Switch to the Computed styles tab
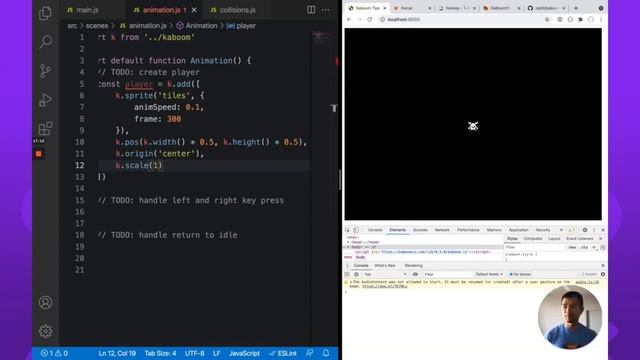Screen dimensions: 640x360 click(533, 239)
